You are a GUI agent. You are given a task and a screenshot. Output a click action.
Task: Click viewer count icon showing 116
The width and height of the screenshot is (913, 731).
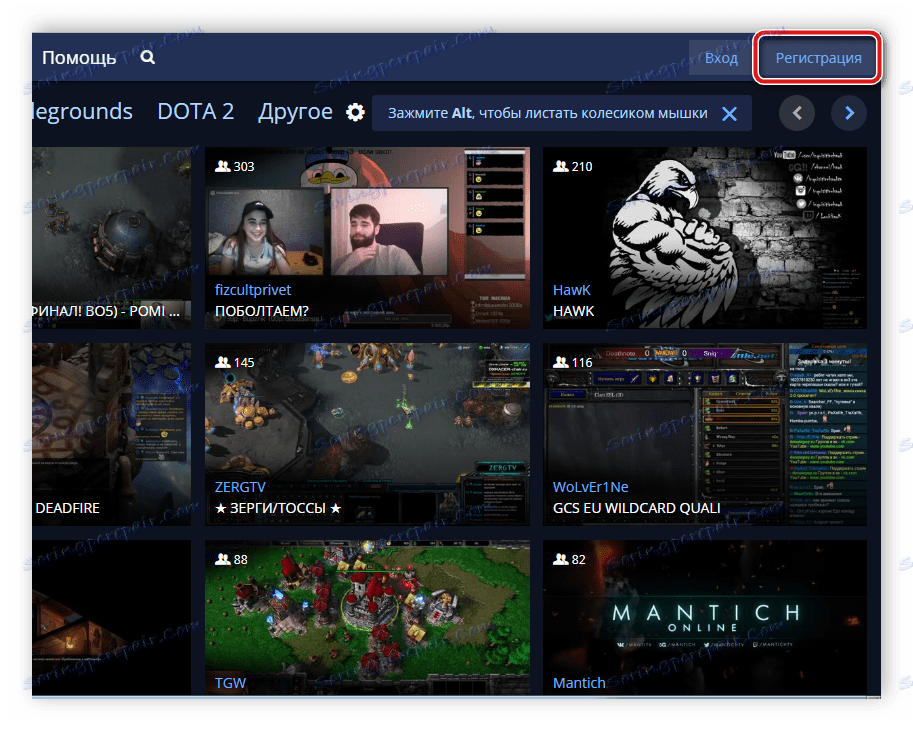[x=560, y=362]
